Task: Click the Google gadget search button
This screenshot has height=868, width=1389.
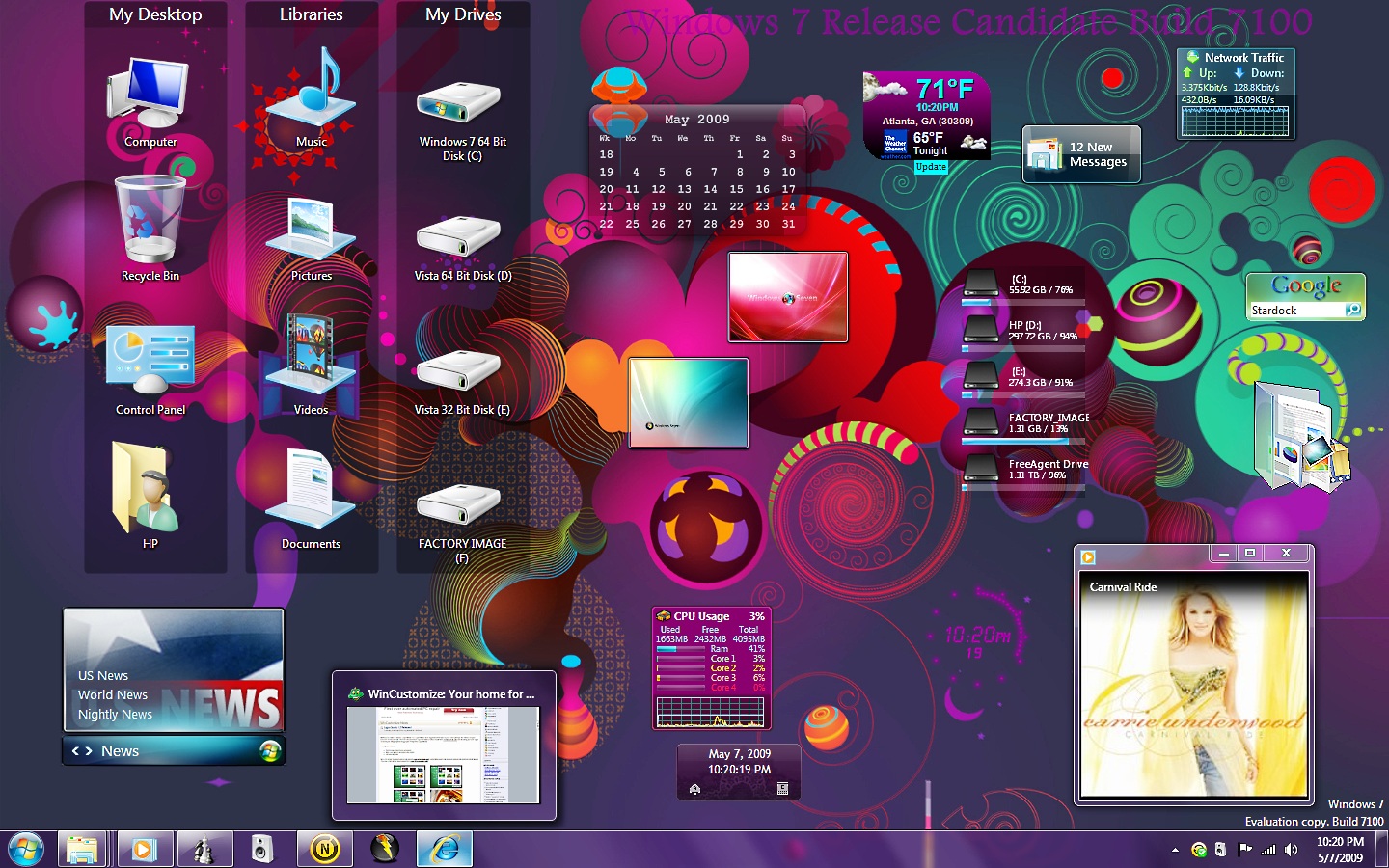Action: point(1353,310)
